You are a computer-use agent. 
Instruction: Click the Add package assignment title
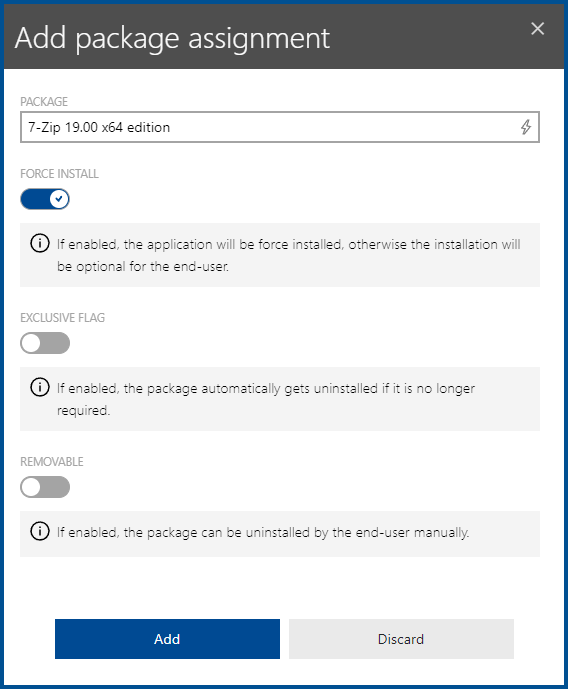pos(172,39)
